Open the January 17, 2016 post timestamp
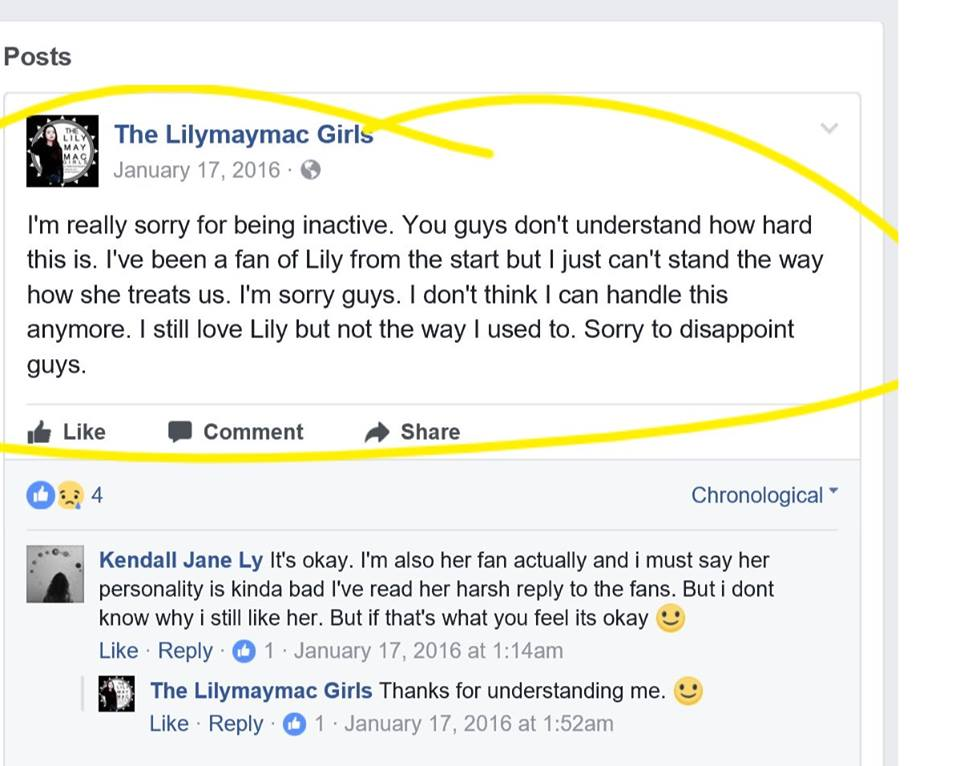The height and width of the screenshot is (766, 960). click(196, 170)
